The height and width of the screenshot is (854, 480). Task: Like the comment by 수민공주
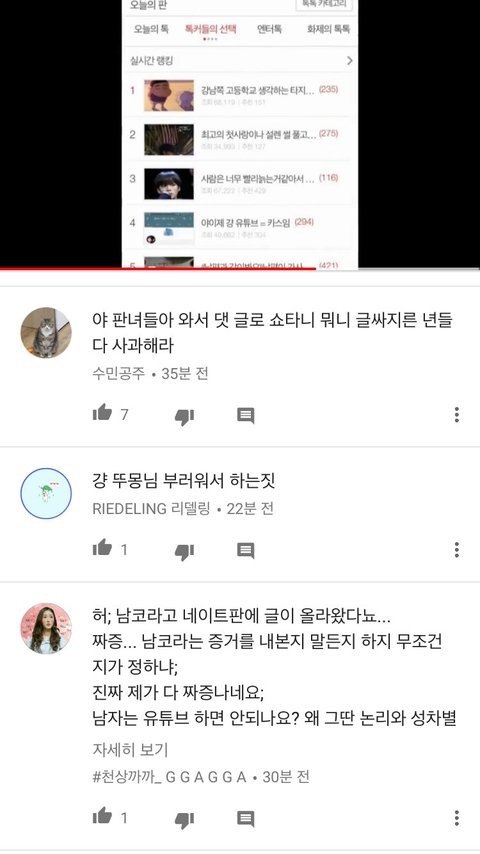point(102,413)
